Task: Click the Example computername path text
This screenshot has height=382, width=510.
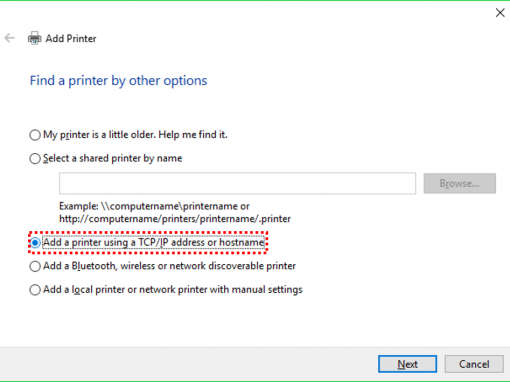Action: [175, 212]
